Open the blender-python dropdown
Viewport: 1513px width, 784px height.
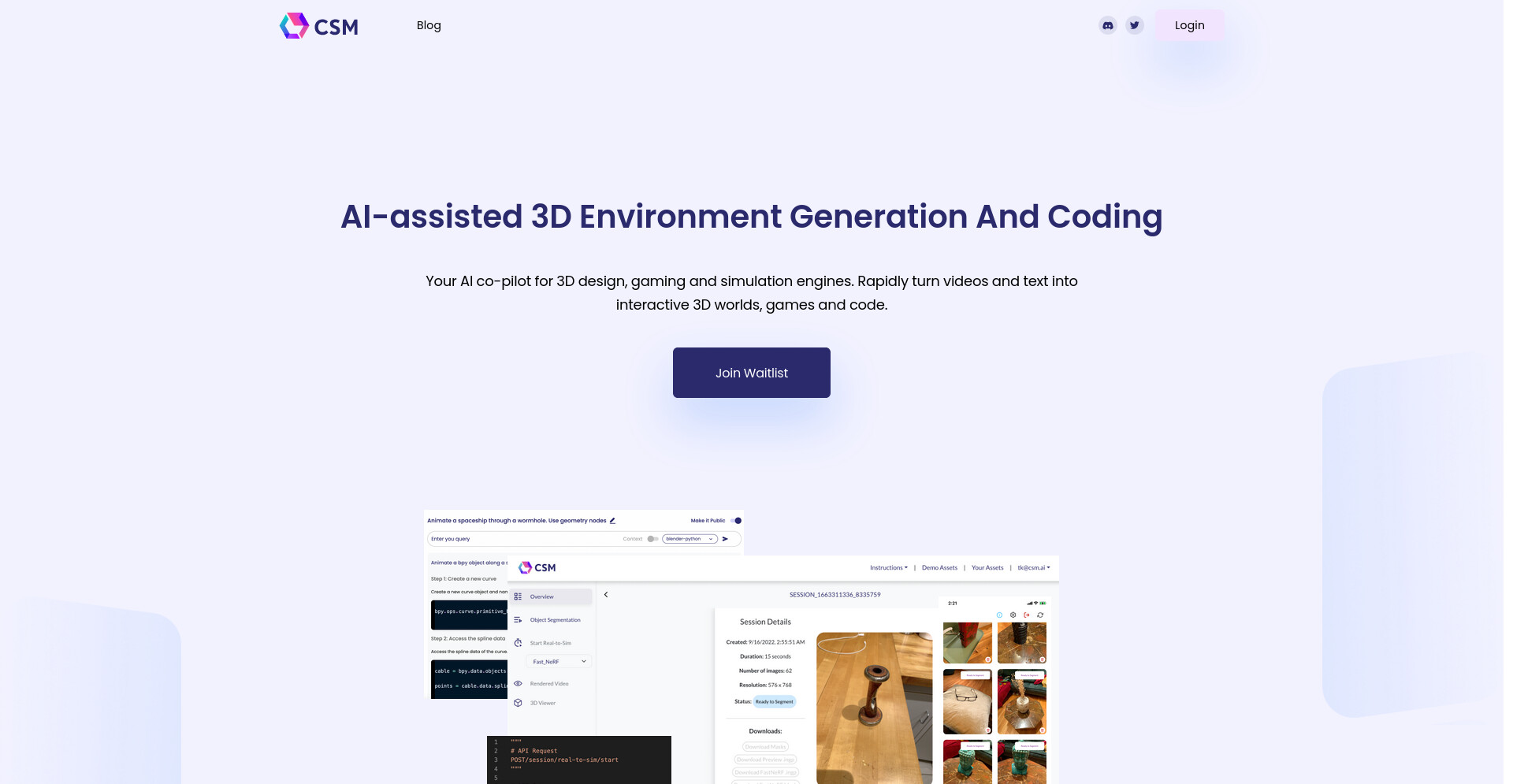pos(690,539)
